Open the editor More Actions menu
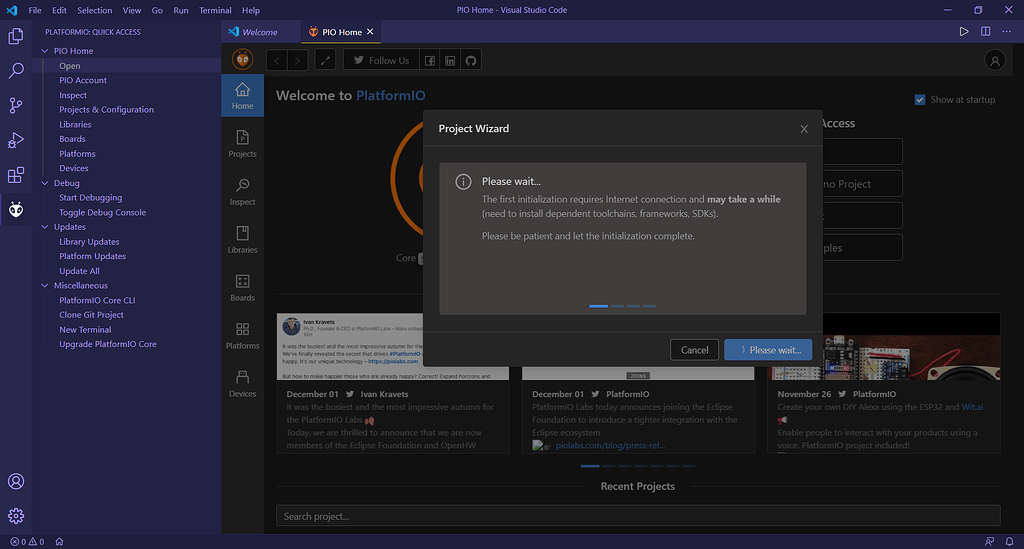 [x=1006, y=31]
